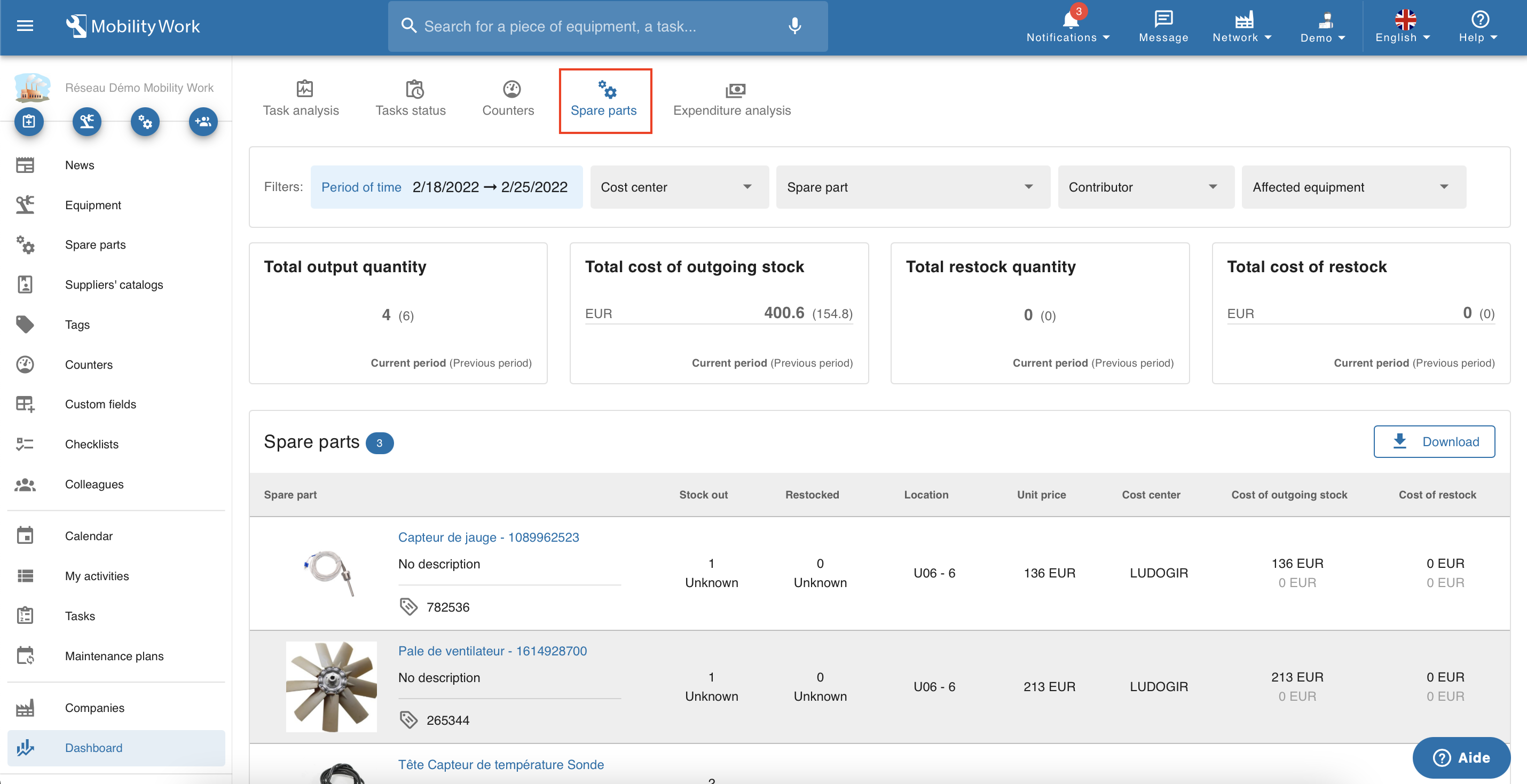Click the Maintenance plans sidebar icon
The image size is (1527, 784).
tap(25, 655)
